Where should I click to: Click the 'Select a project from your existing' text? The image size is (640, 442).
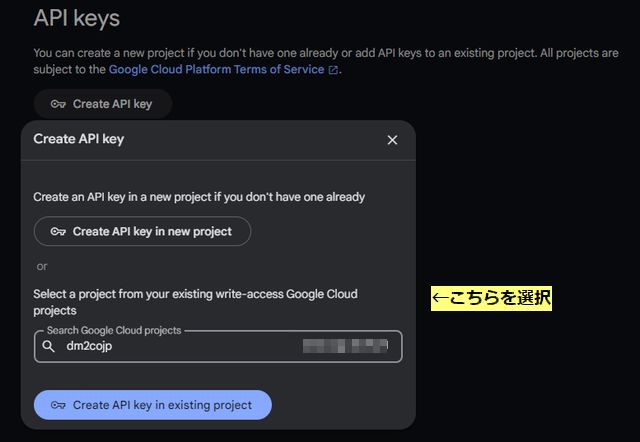pos(123,294)
